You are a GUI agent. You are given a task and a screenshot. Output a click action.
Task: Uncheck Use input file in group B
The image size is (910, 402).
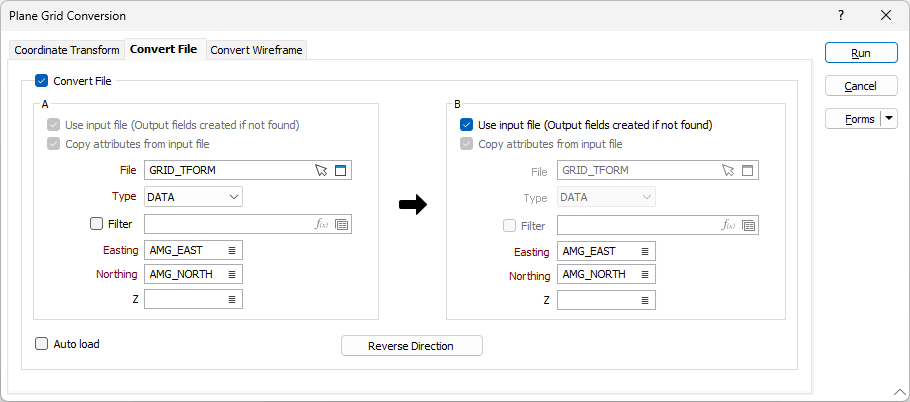click(x=466, y=125)
